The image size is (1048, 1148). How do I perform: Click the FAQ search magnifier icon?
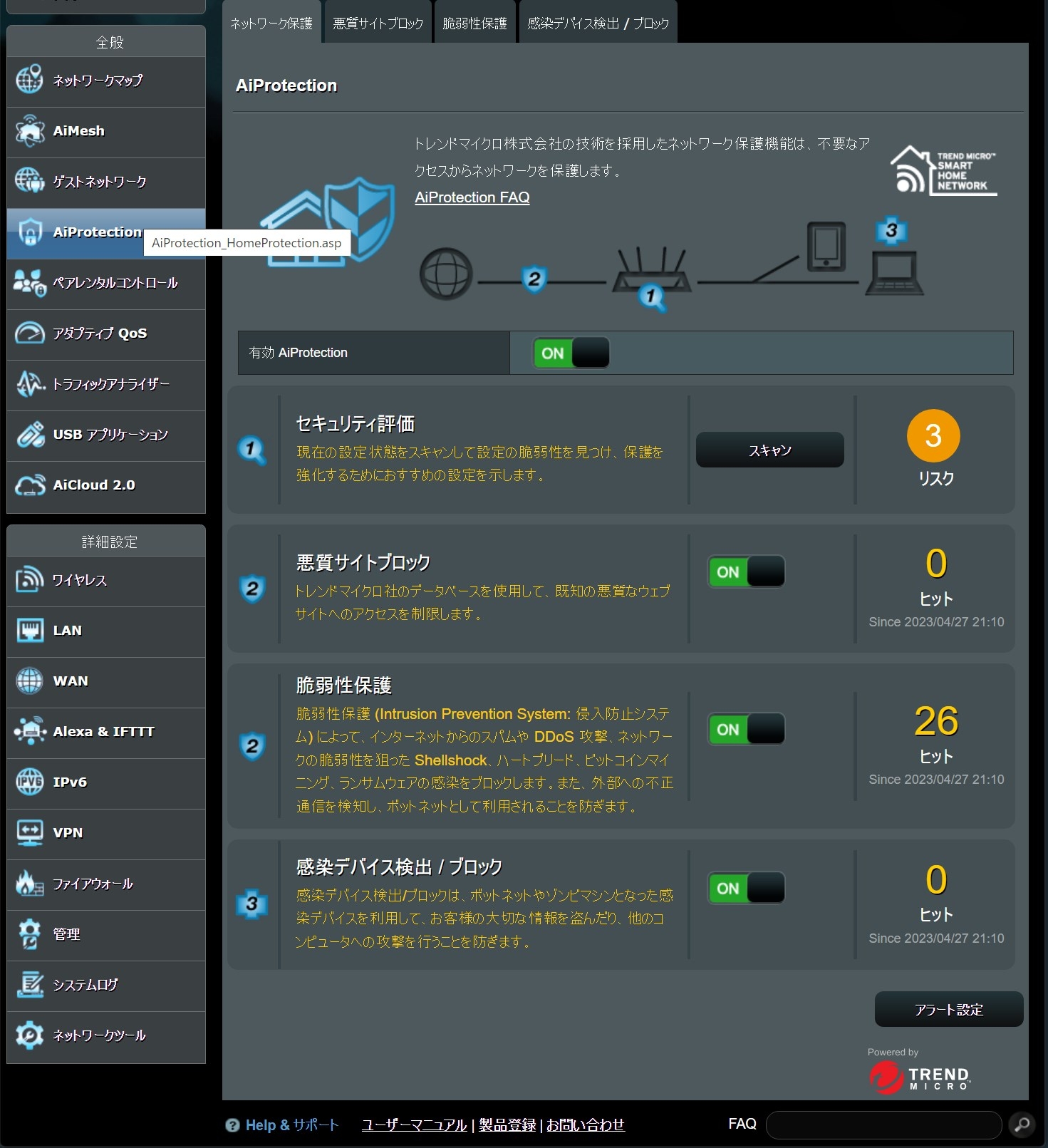point(1022,1124)
